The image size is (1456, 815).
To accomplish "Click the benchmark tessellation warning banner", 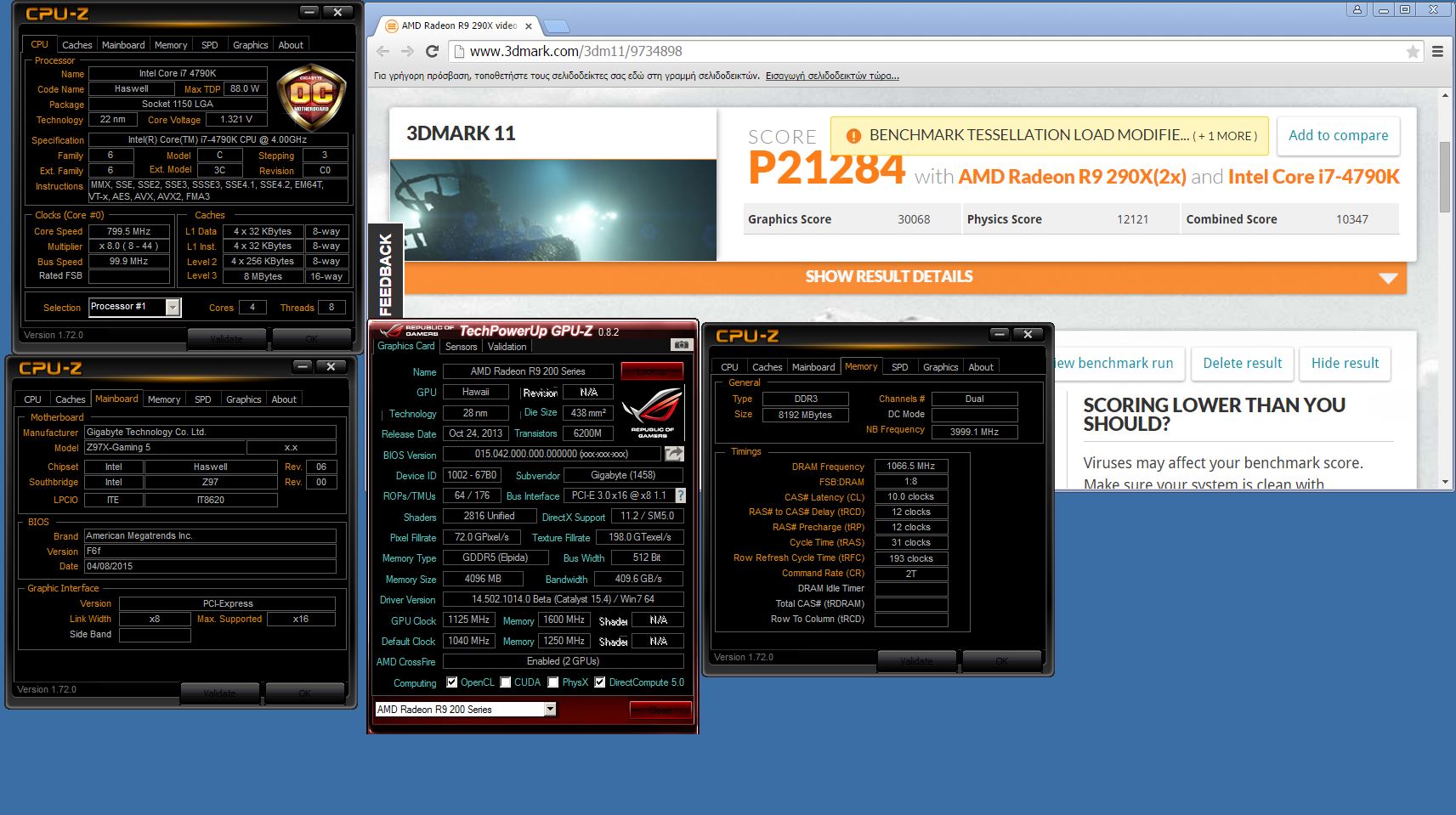I will tap(1049, 135).
